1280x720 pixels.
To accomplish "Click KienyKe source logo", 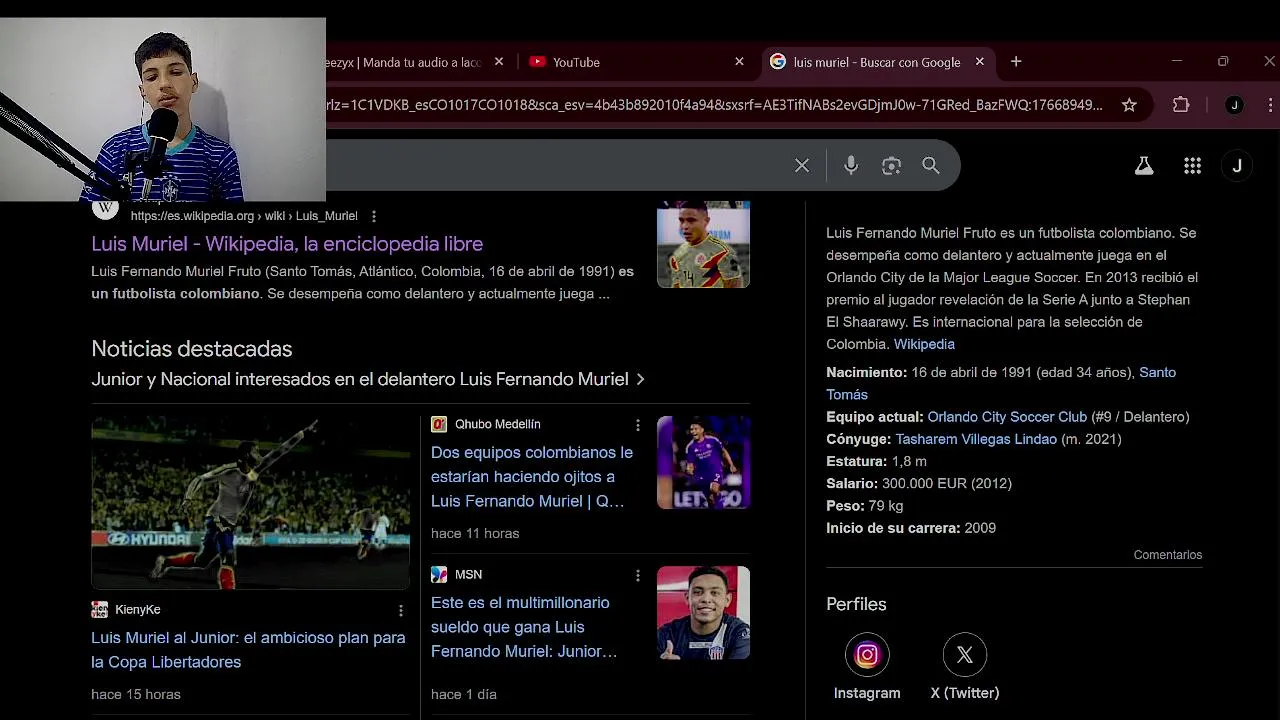I will coord(99,609).
